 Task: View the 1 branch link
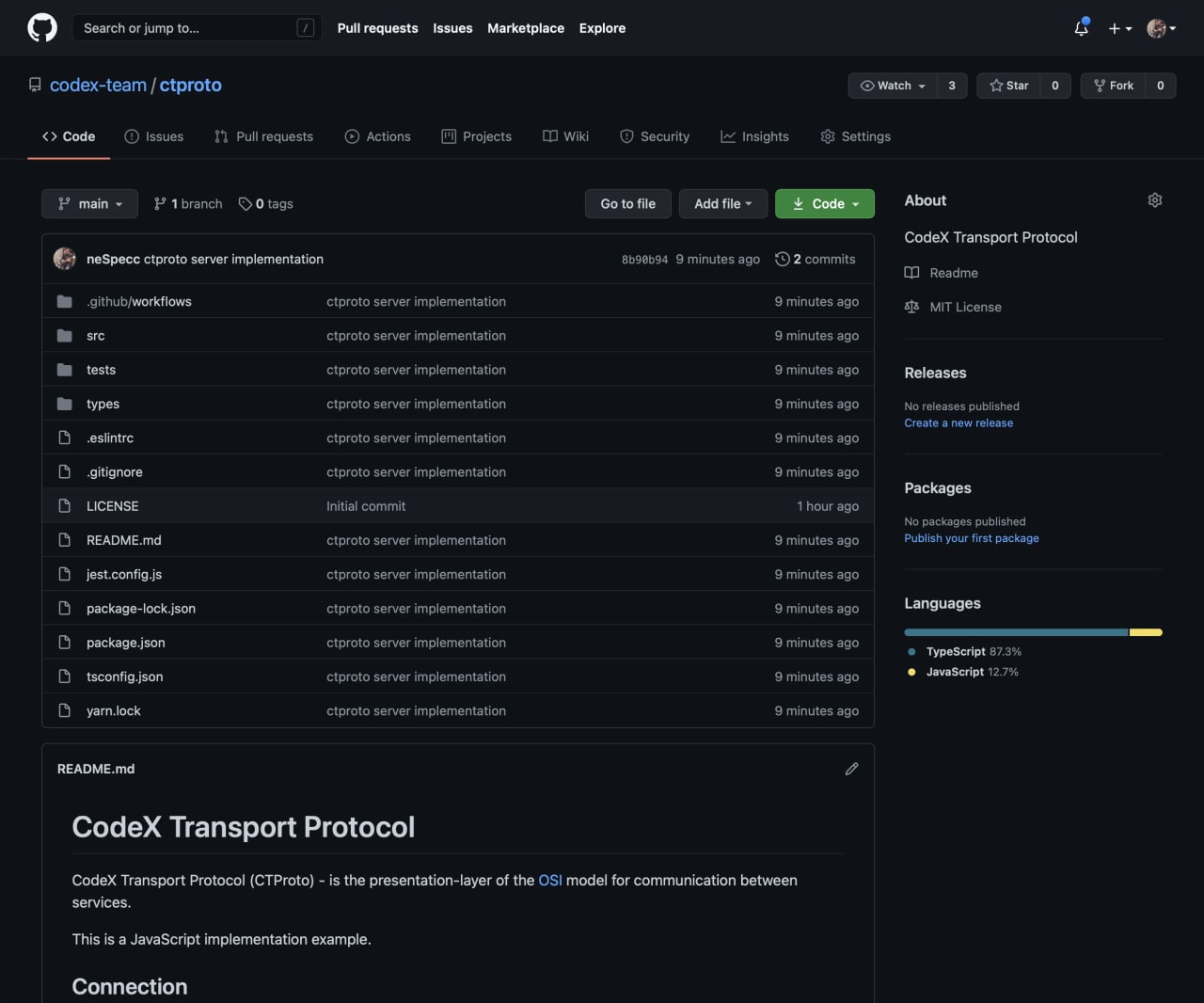188,204
